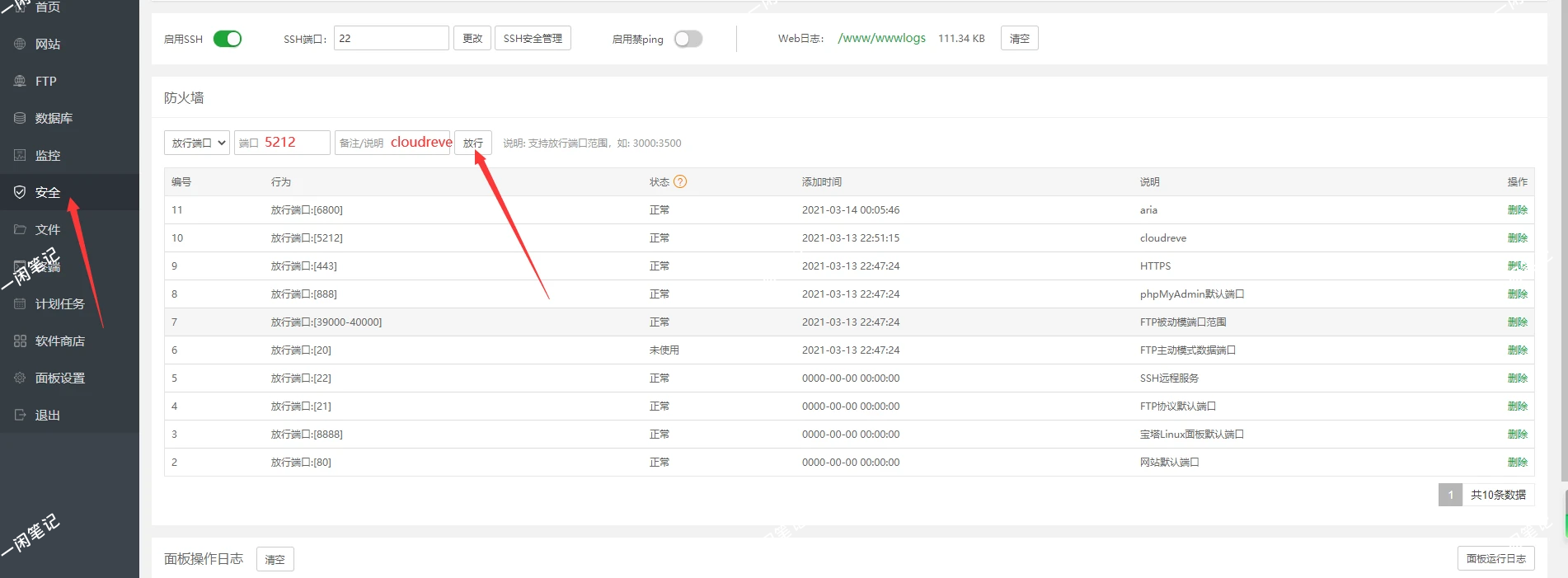
Task: Disable the SSH enable toggle
Action: 228,39
